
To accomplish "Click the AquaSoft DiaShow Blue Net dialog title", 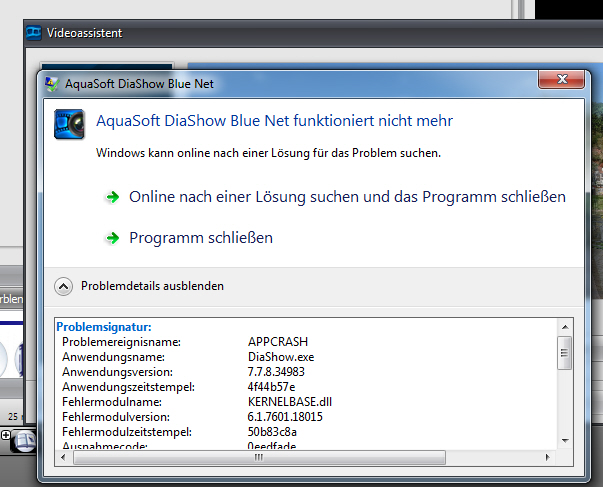I will (139, 84).
